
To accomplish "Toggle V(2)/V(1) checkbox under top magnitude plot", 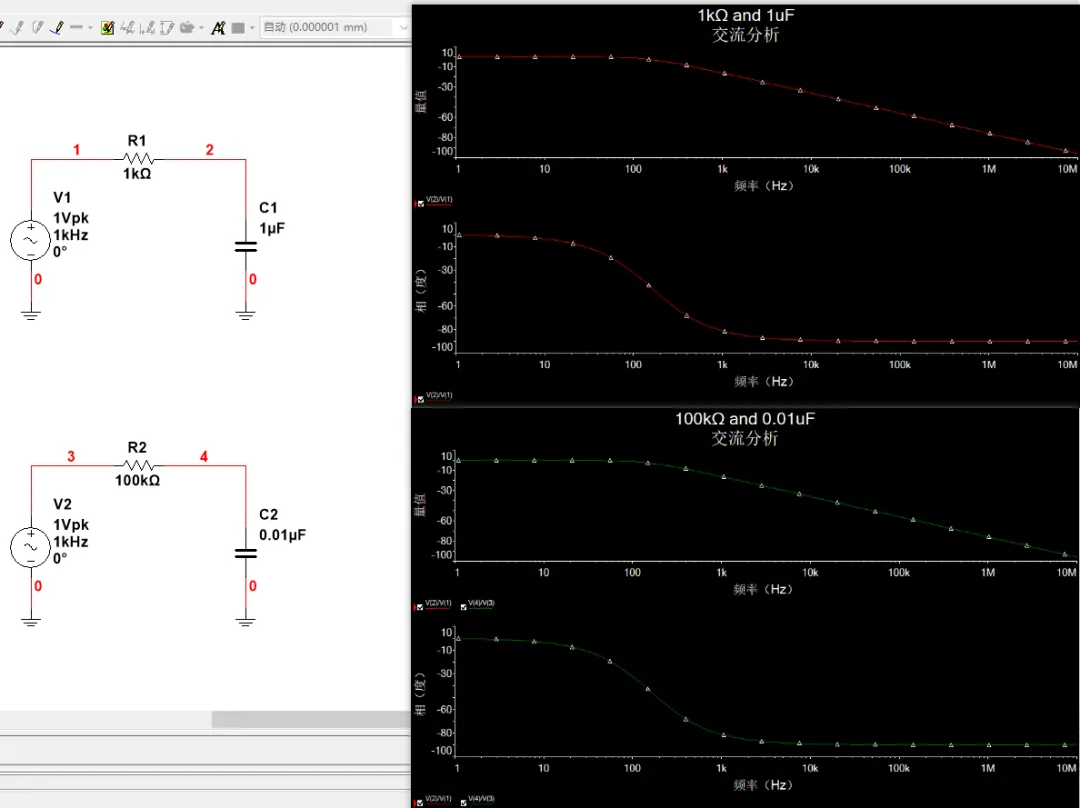I will point(419,203).
